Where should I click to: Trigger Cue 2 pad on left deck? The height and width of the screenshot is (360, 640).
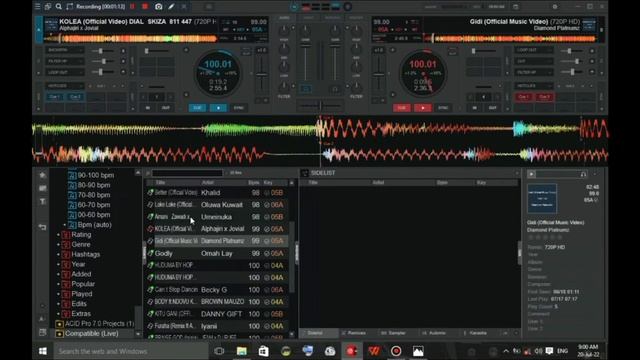pos(76,97)
